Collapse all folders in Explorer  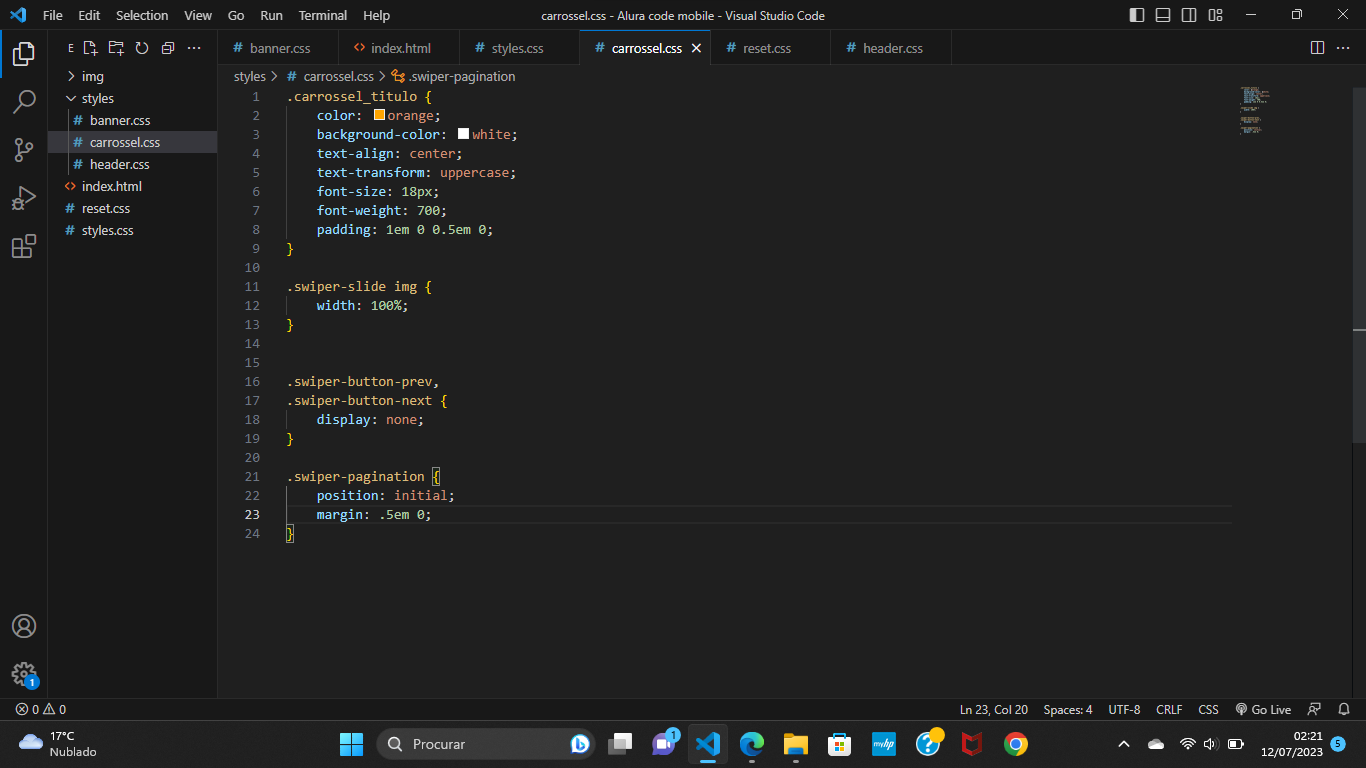[168, 48]
